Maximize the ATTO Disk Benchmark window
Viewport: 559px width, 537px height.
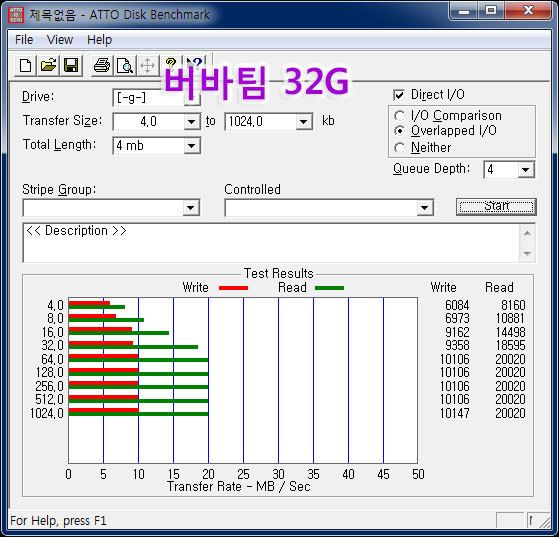point(491,11)
